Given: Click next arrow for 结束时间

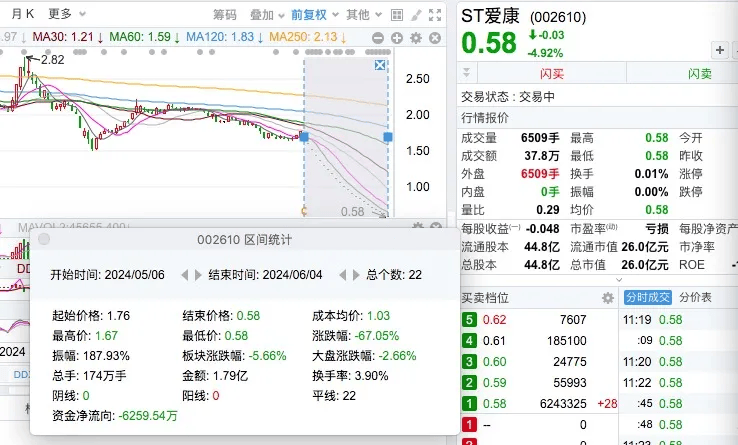Looking at the screenshot, I should (x=356, y=275).
